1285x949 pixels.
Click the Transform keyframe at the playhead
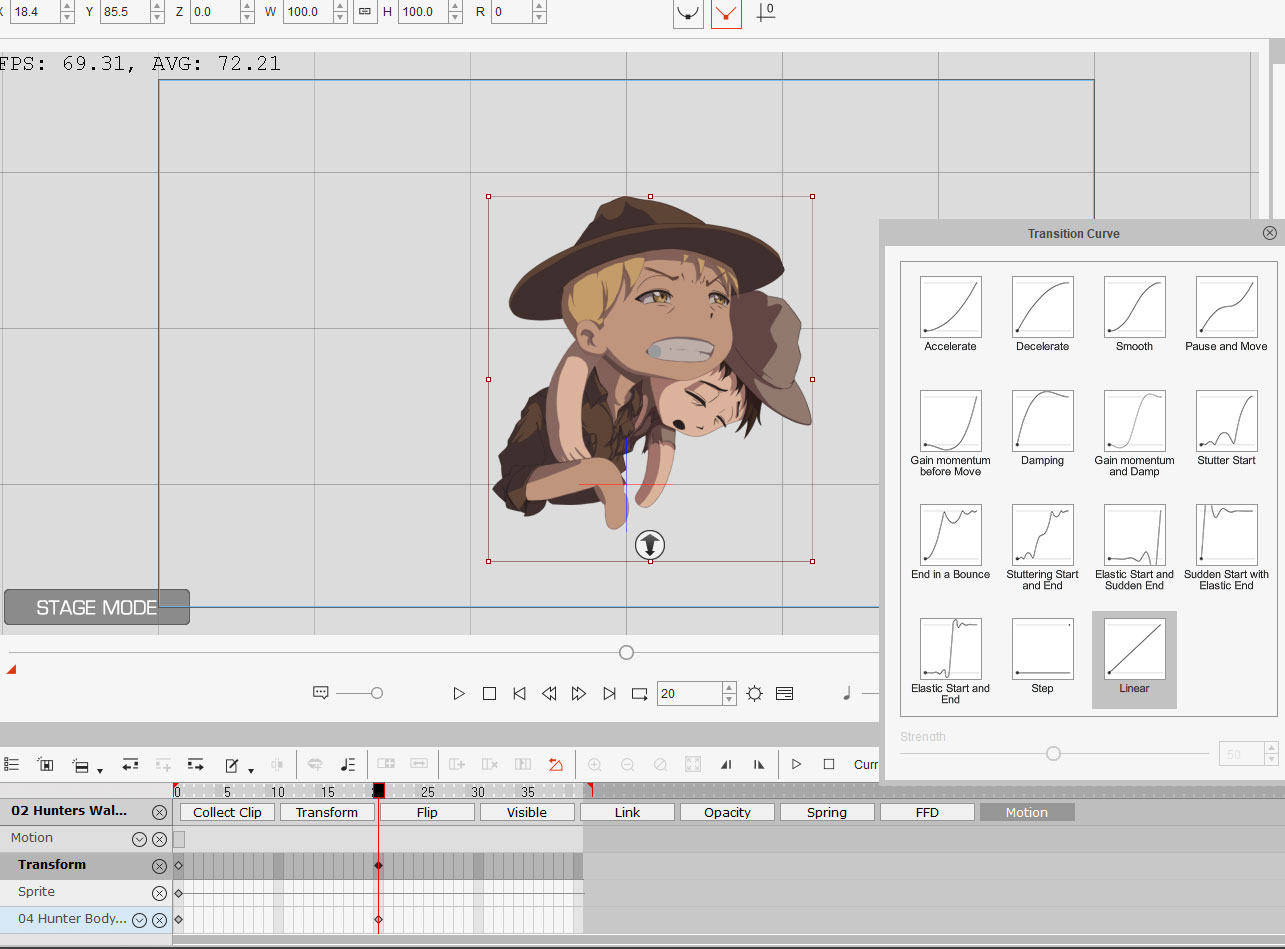[378, 865]
